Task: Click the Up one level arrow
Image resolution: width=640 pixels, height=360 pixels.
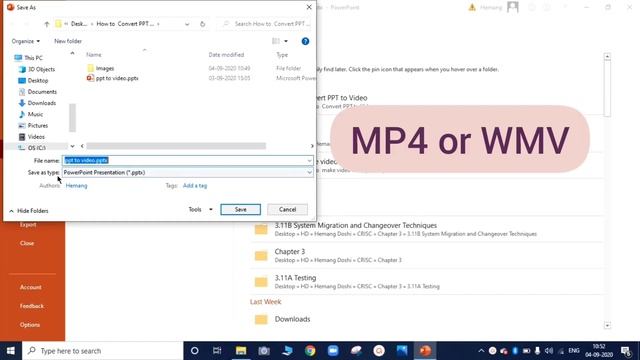Action: coord(47,24)
